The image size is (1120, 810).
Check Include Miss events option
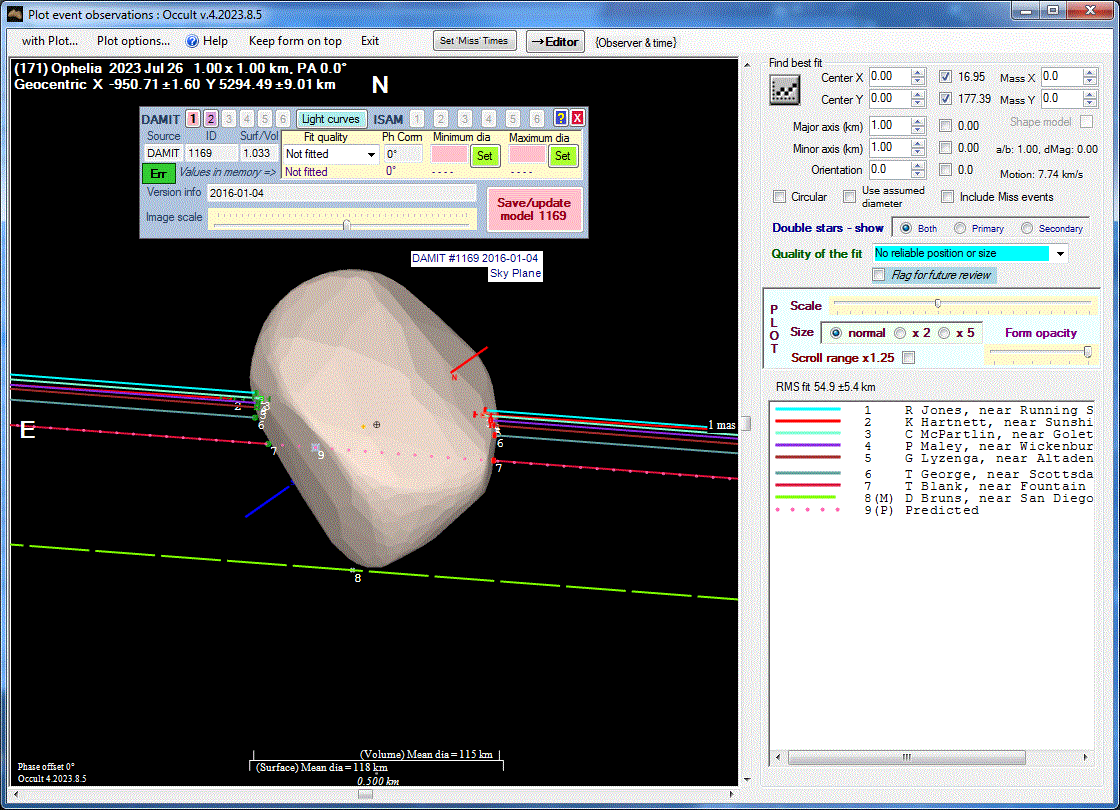tap(946, 197)
